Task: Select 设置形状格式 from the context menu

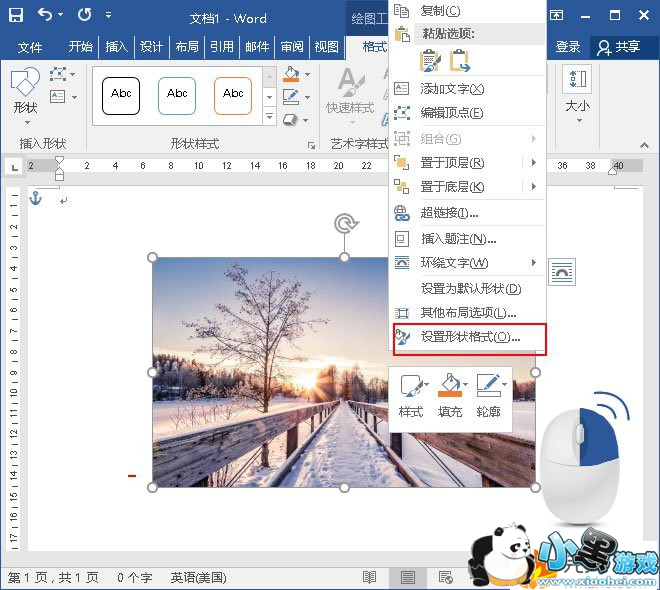Action: tap(470, 338)
